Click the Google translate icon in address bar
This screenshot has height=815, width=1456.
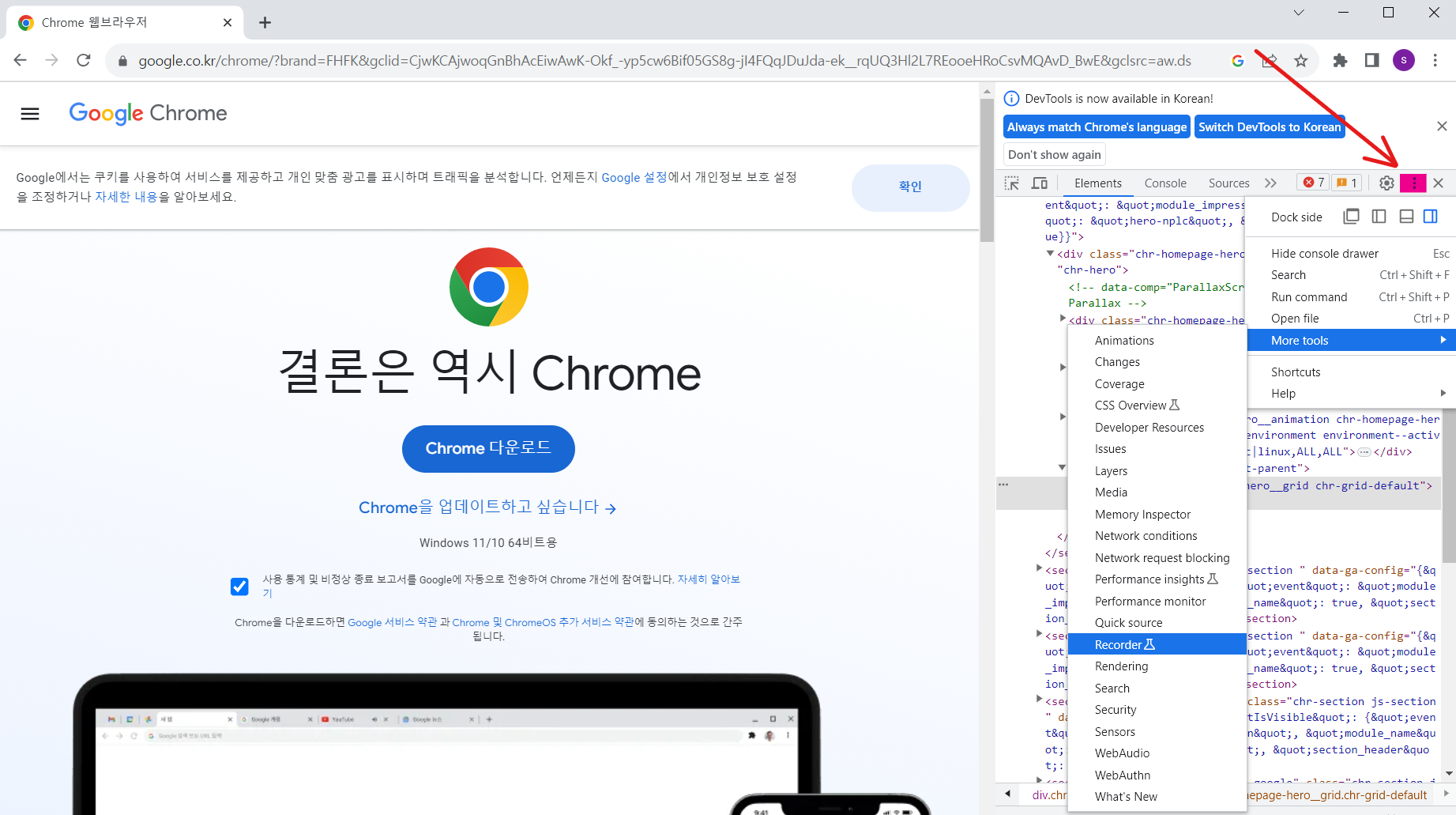(1238, 60)
